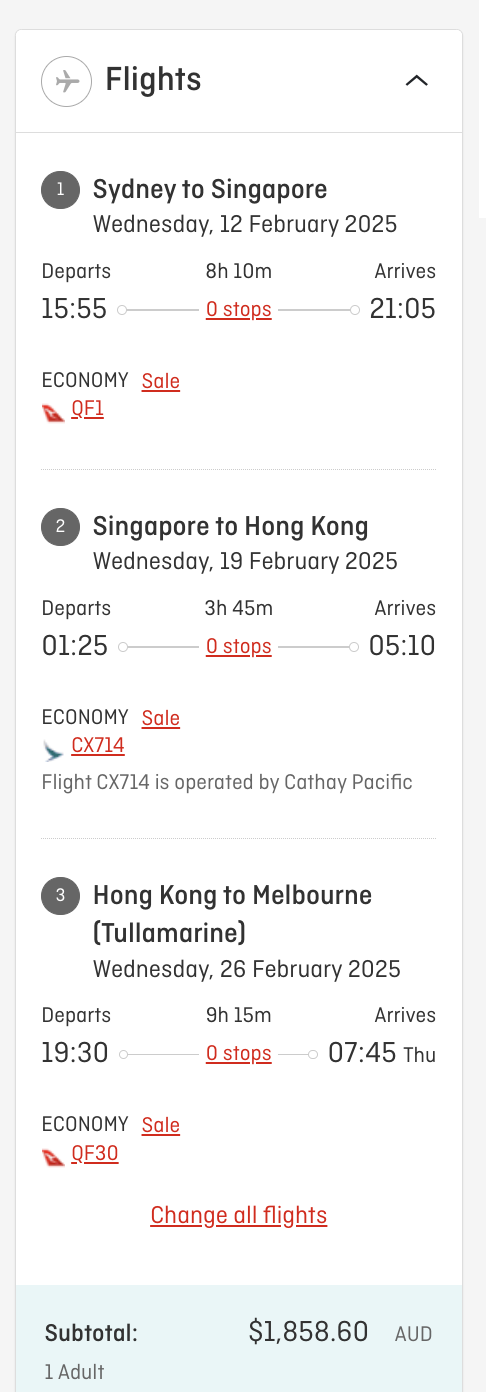486x1392 pixels.
Task: Open flight details for CX714
Action: pos(98,746)
